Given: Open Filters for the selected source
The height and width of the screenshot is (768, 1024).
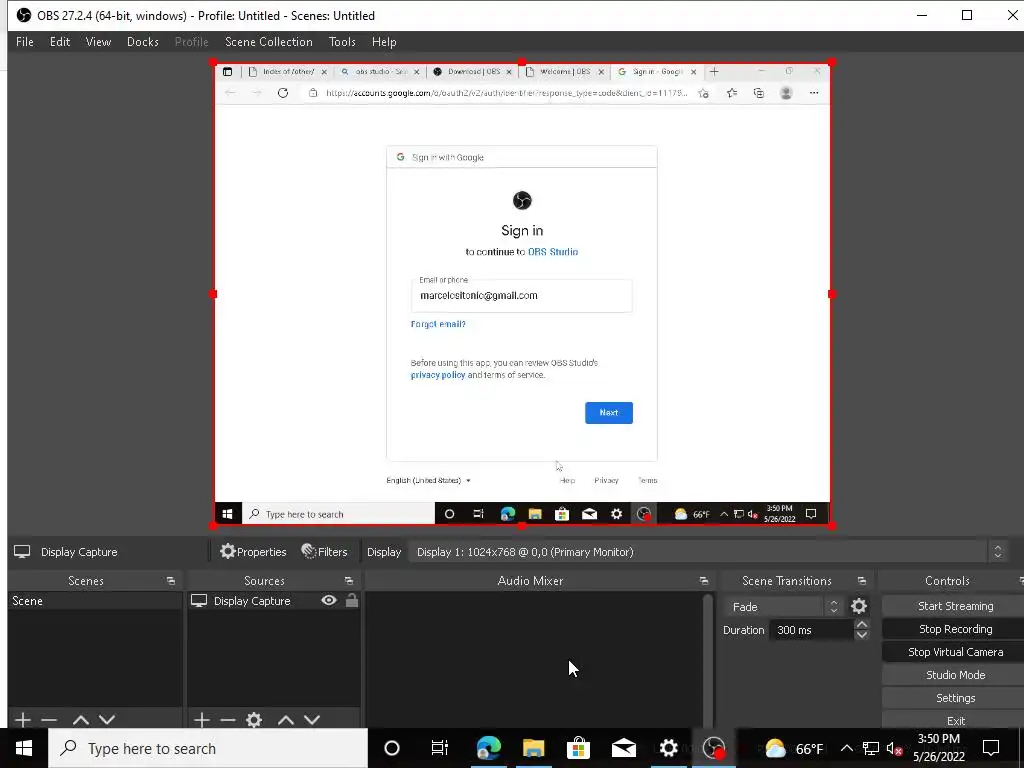Looking at the screenshot, I should tap(324, 552).
